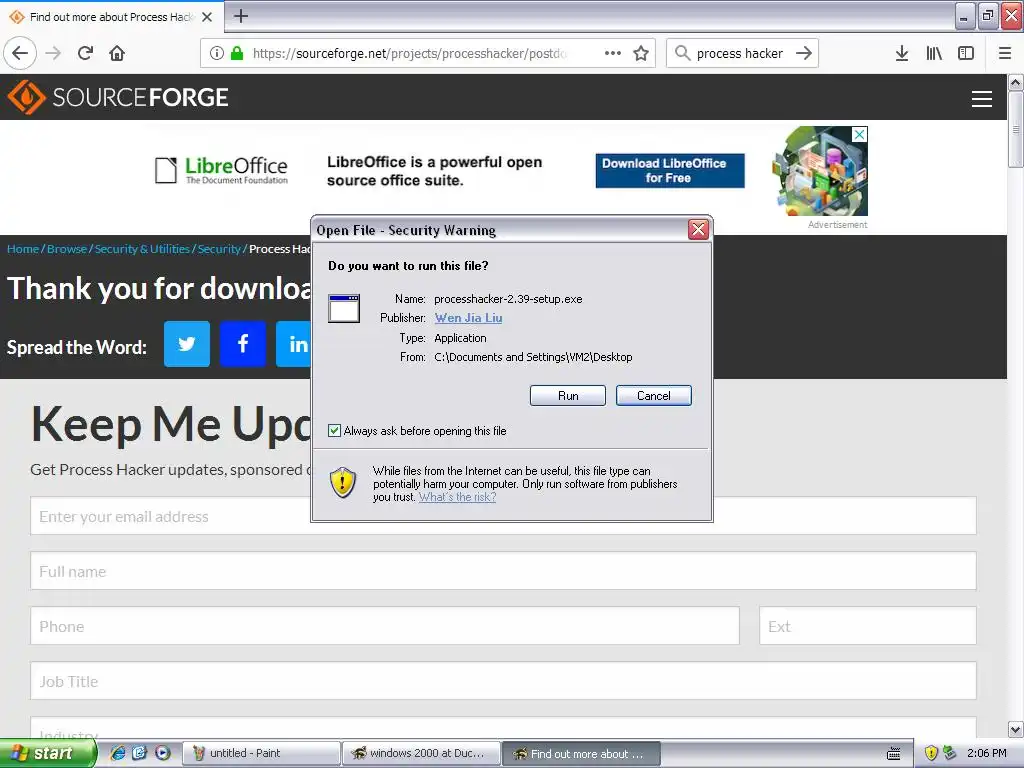Switch to untitled - Paint taskbar button

[x=261, y=753]
